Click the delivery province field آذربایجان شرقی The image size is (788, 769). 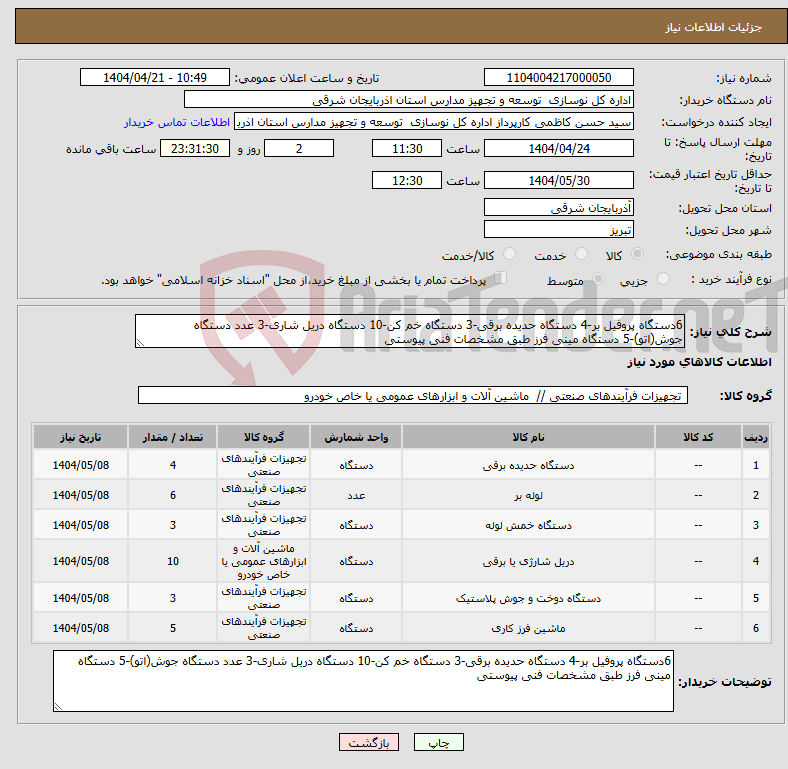click(558, 207)
